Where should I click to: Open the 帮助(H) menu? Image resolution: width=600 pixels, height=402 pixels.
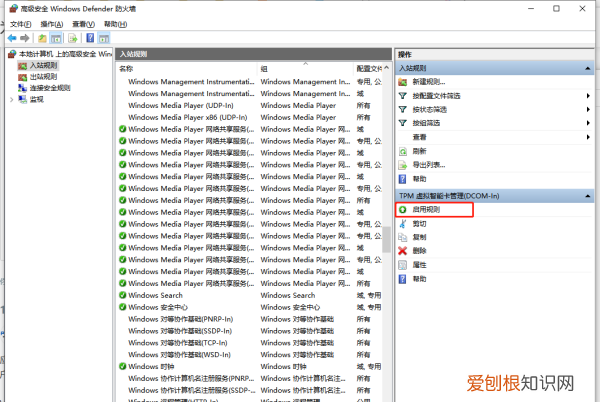point(116,24)
